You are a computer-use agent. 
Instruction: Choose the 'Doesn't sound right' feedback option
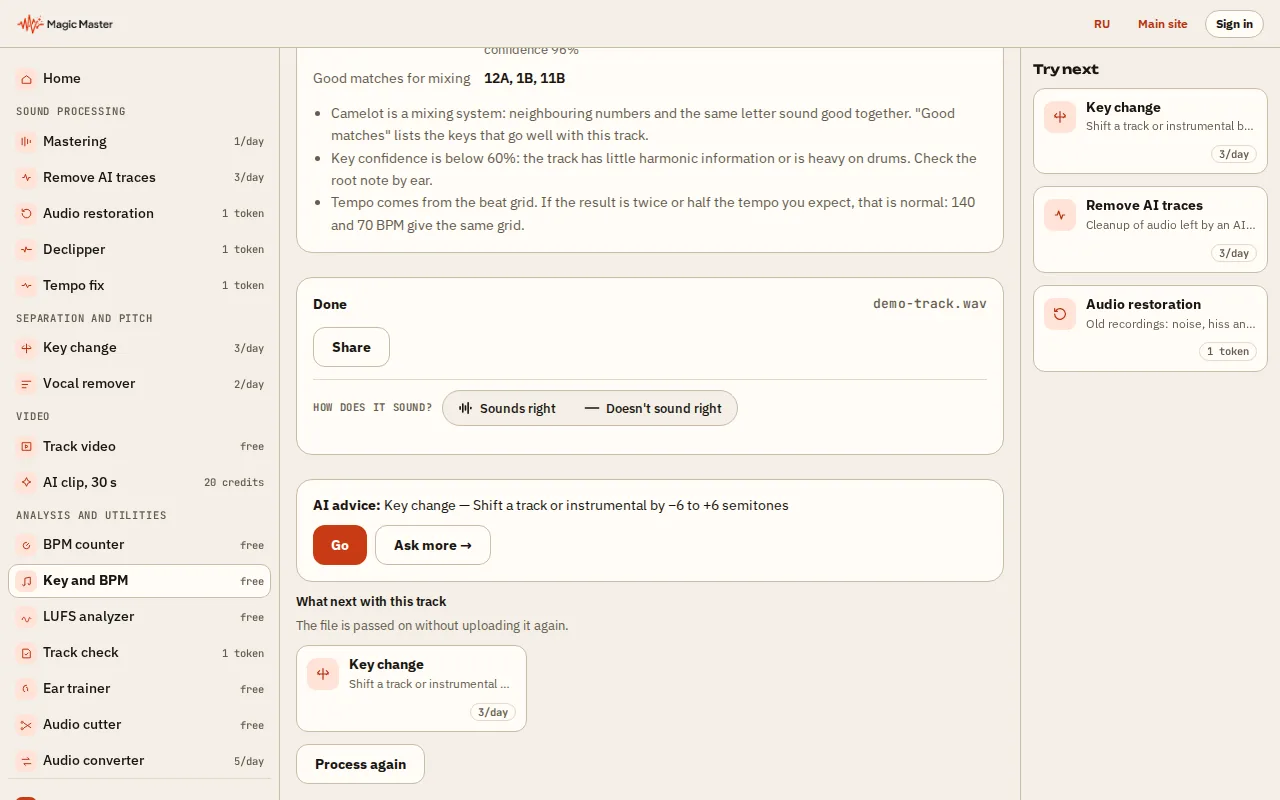pyautogui.click(x=653, y=408)
